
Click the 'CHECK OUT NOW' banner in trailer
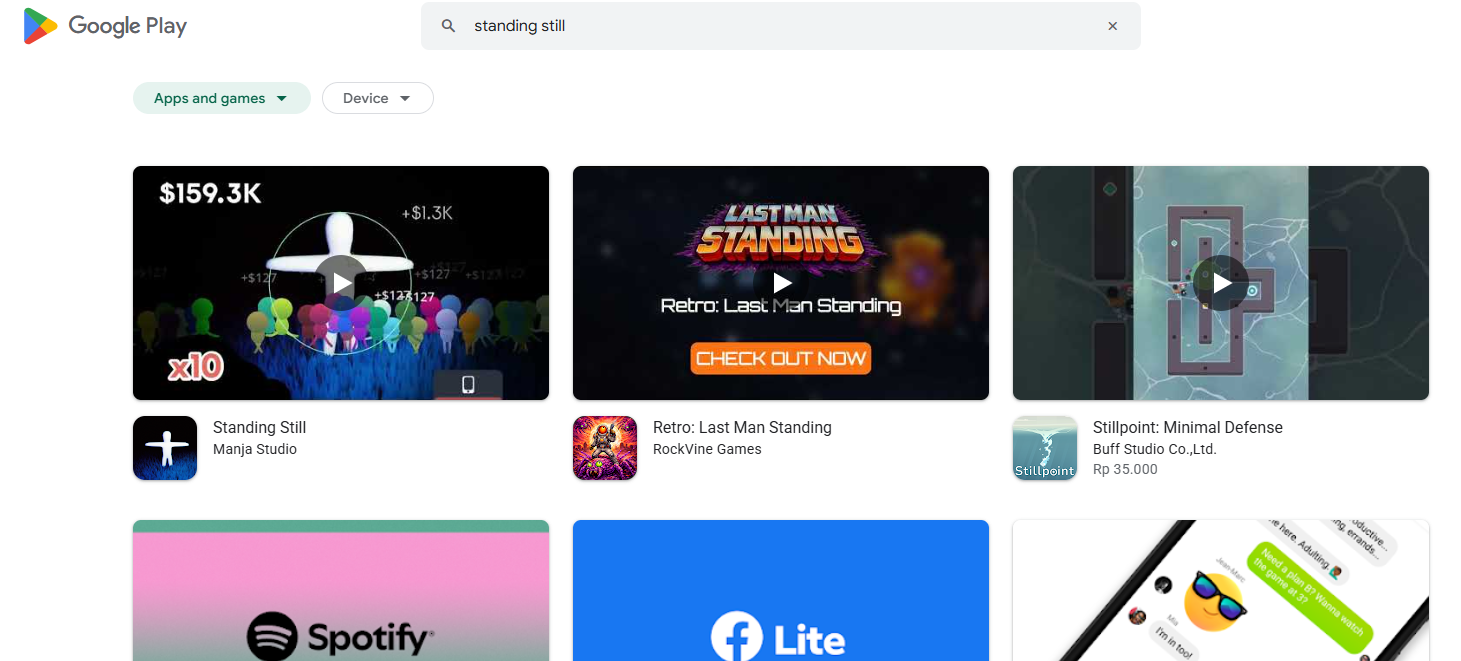tap(781, 358)
